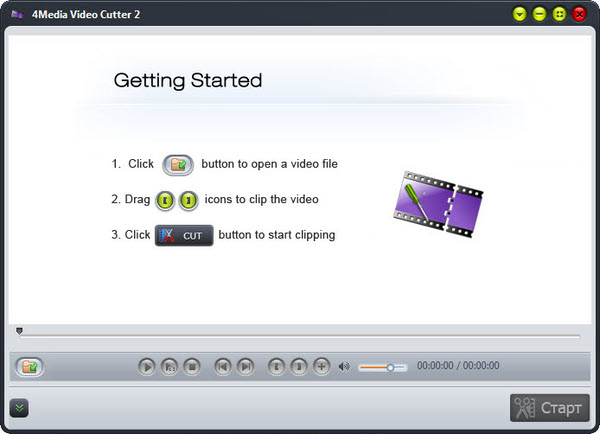Set the clip end point marker button
The width and height of the screenshot is (600, 434).
[299, 367]
